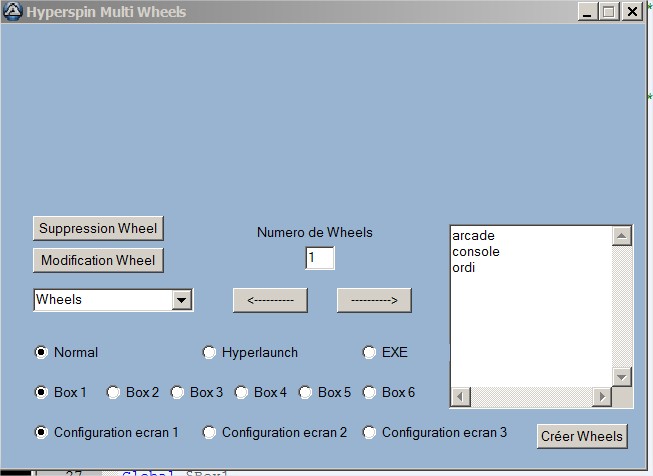The height and width of the screenshot is (476, 653).
Task: Click the Modification Wheel button
Action: [98, 260]
